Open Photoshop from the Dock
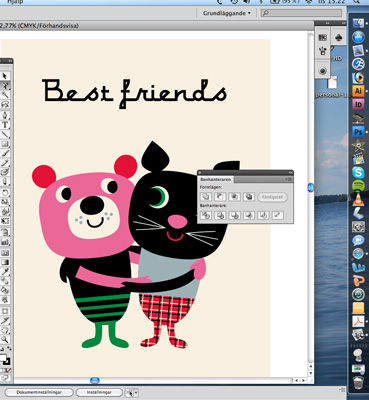The height and width of the screenshot is (400, 369). pyautogui.click(x=358, y=132)
